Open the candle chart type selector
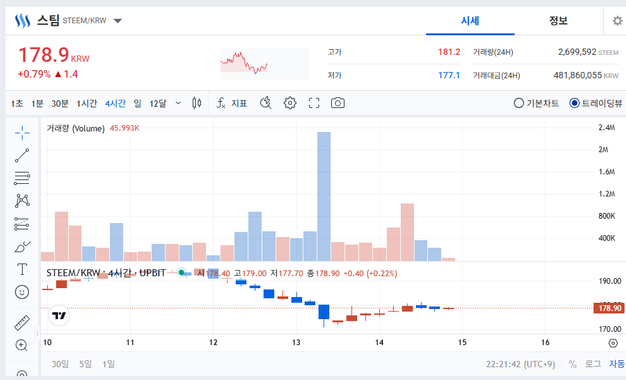Viewport: 626px width, 380px height. [x=196, y=103]
